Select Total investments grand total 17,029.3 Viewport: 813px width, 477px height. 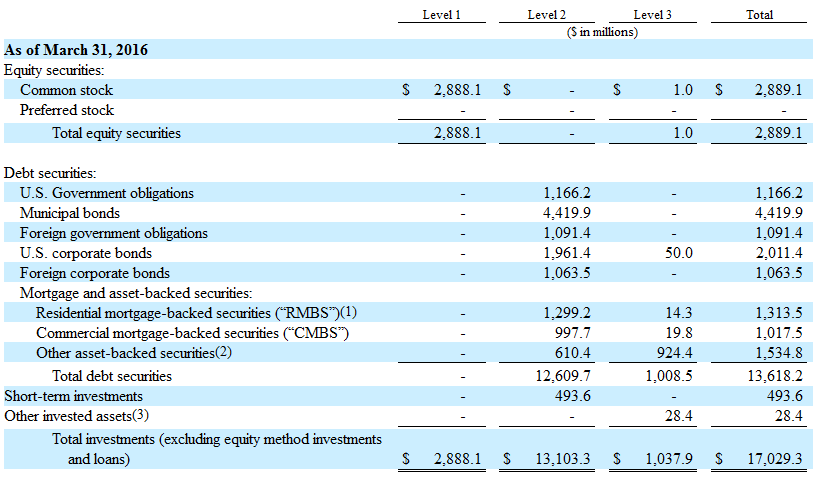click(x=775, y=459)
